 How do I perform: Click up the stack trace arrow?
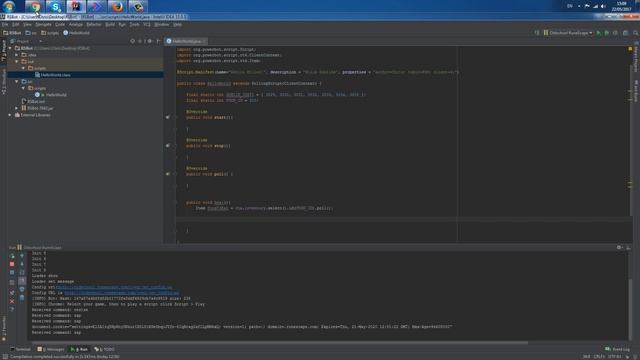(x=22, y=256)
